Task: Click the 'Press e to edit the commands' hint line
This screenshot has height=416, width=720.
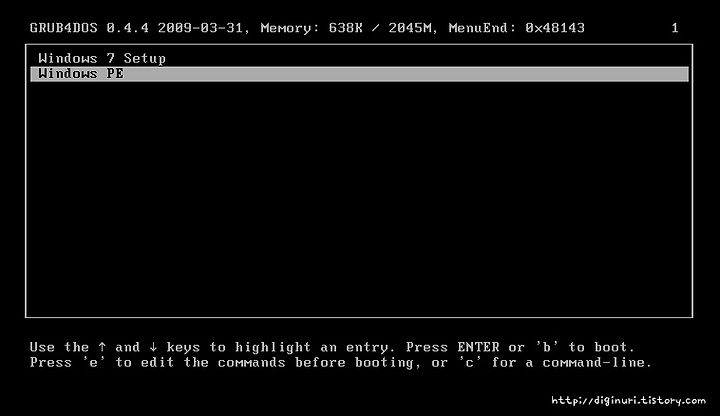Action: click(x=341, y=363)
